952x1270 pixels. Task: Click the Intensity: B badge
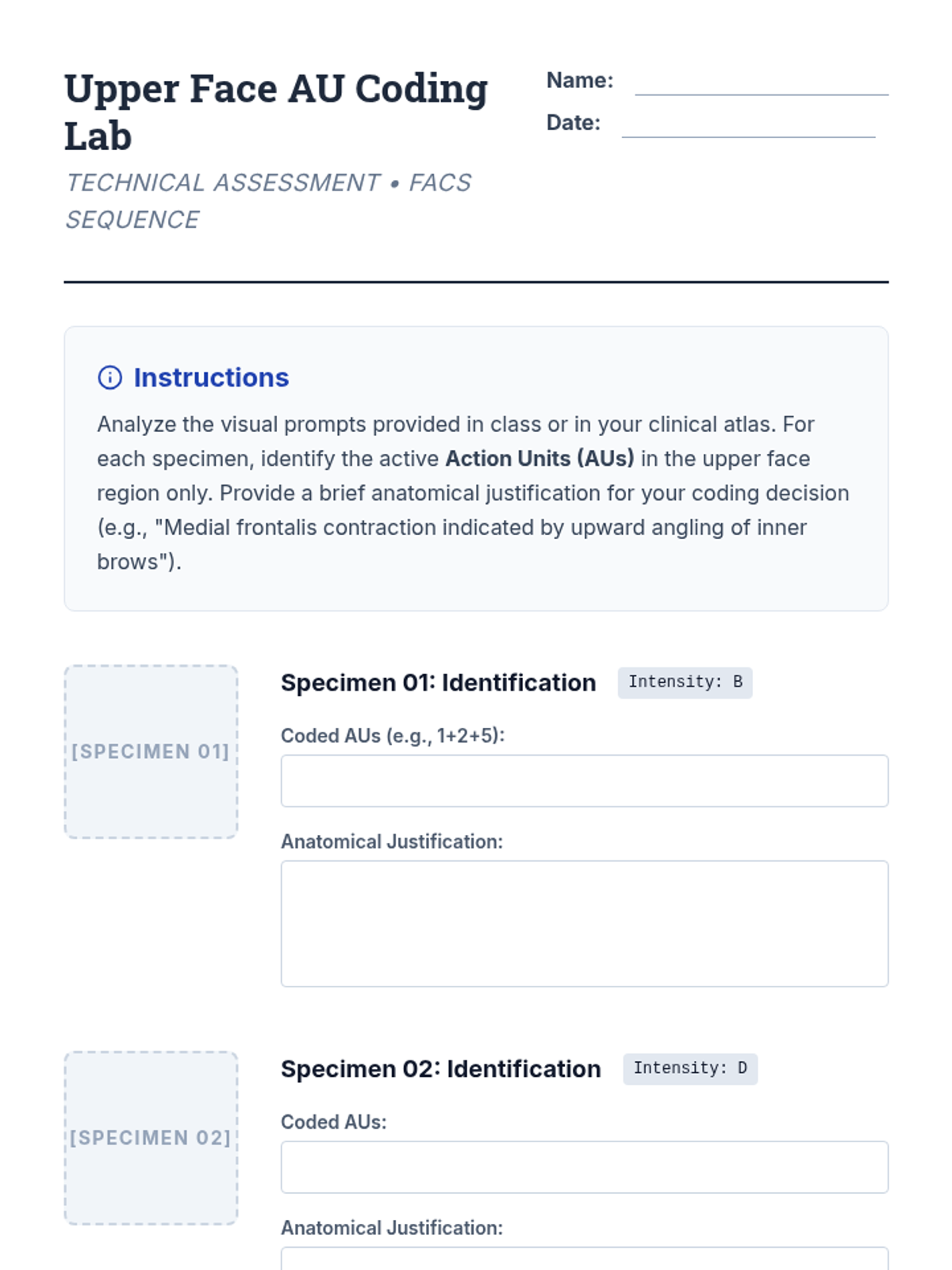685,683
